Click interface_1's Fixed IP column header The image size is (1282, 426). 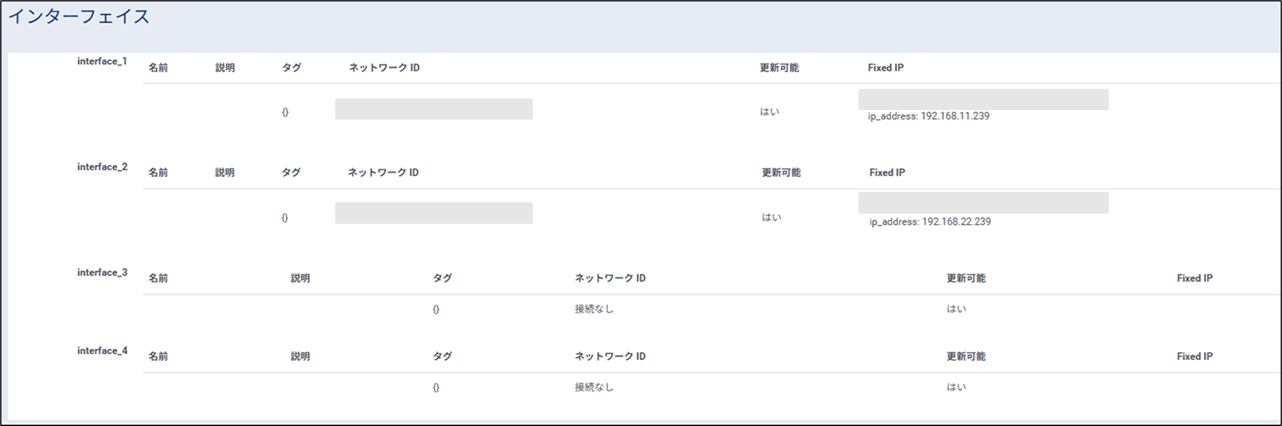click(886, 68)
